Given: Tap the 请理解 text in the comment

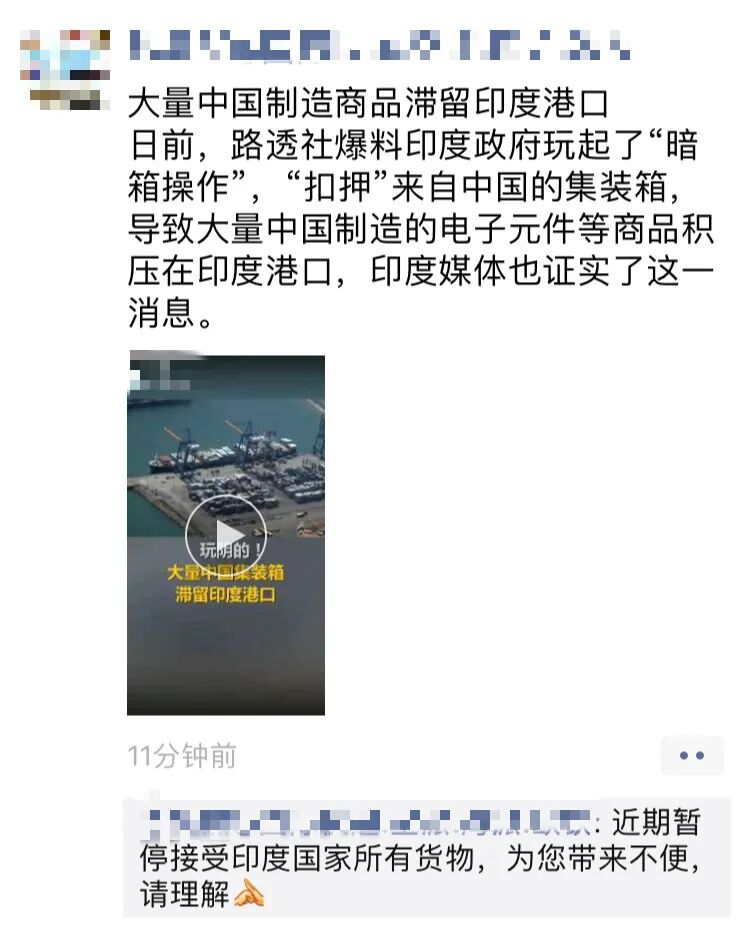Looking at the screenshot, I should [185, 895].
